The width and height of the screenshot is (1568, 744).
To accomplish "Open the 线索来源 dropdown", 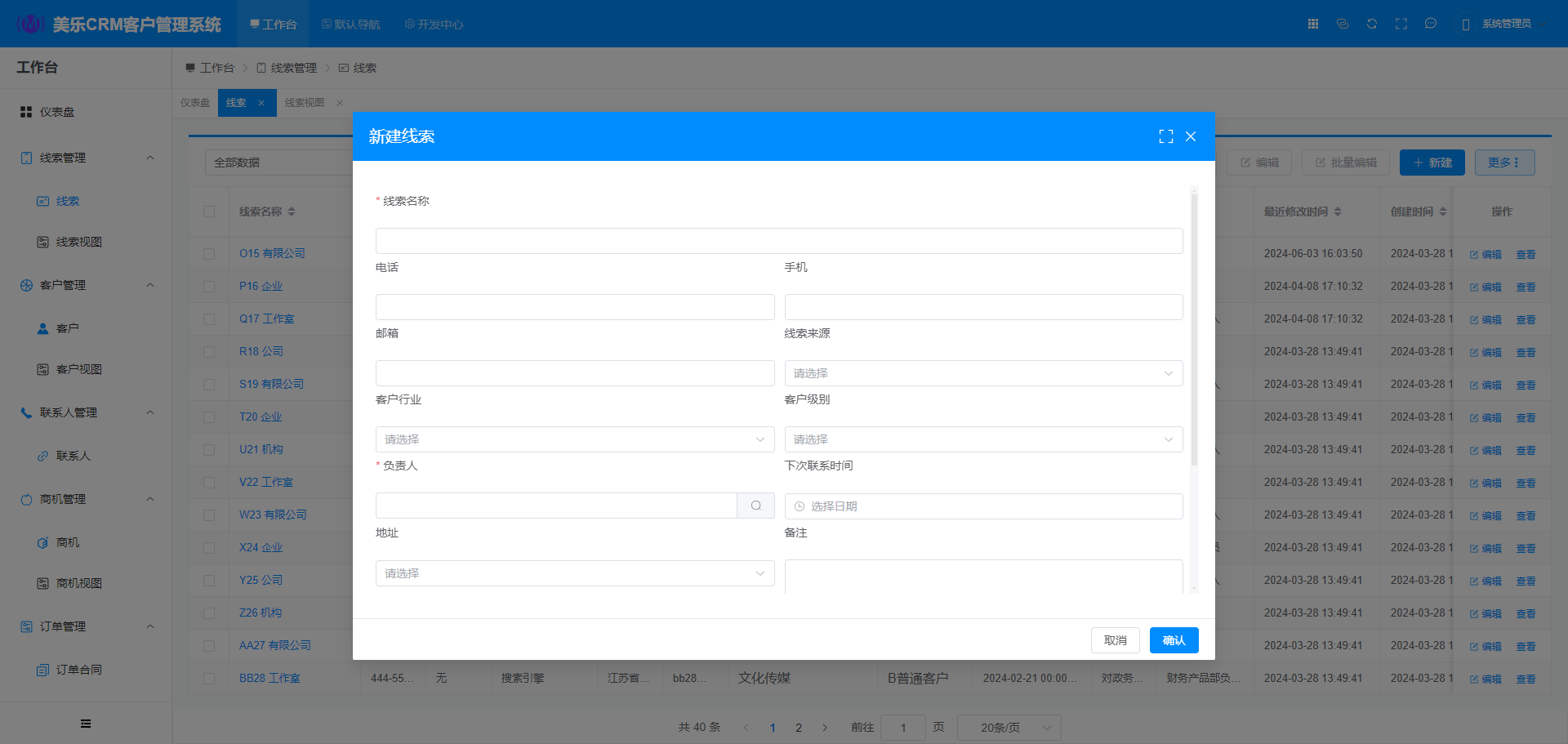I will tap(983, 373).
